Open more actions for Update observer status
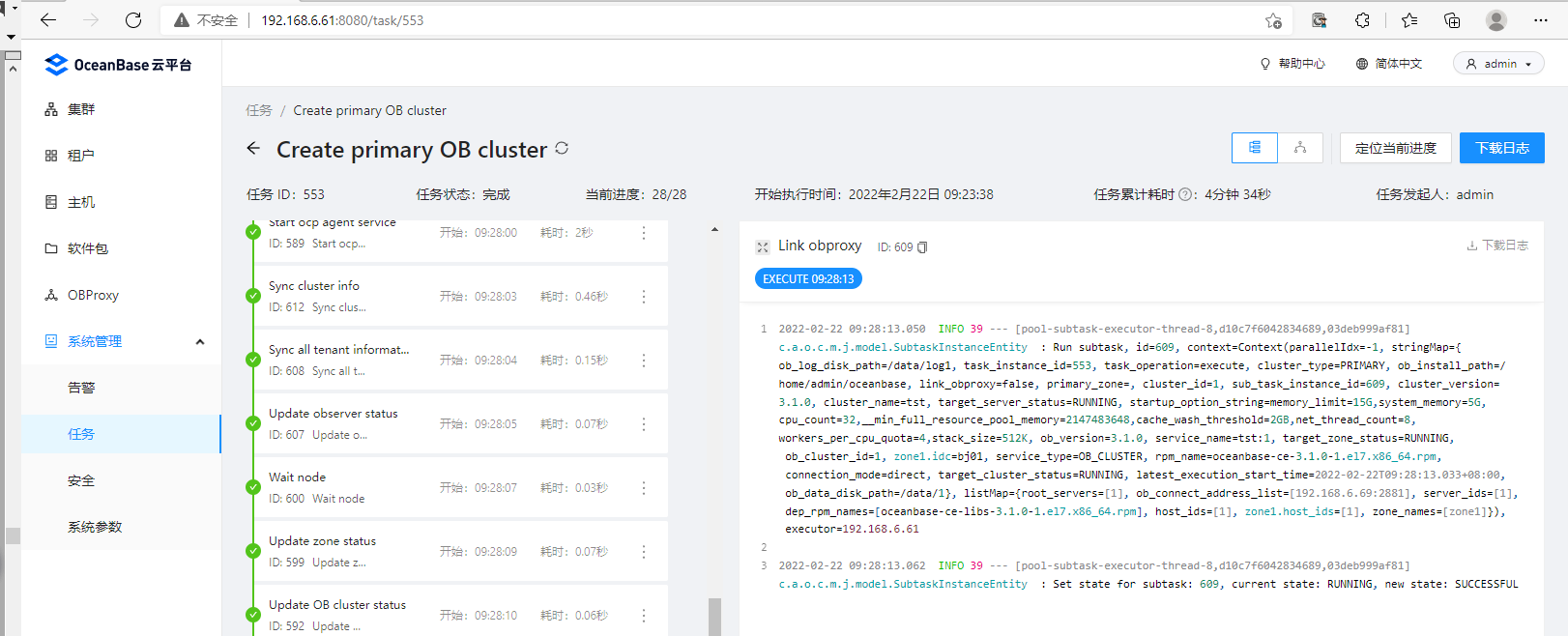 click(x=644, y=424)
